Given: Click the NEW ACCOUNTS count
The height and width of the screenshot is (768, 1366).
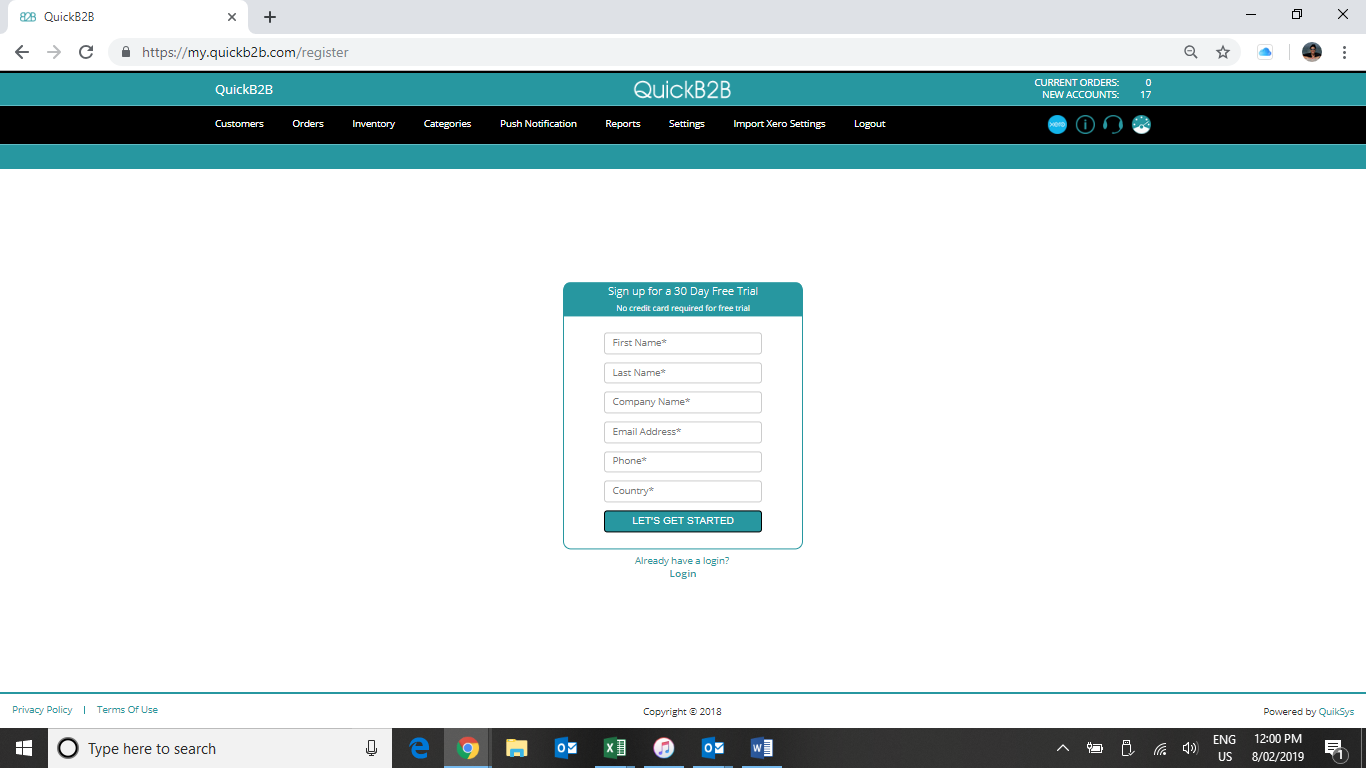Looking at the screenshot, I should (1146, 95).
